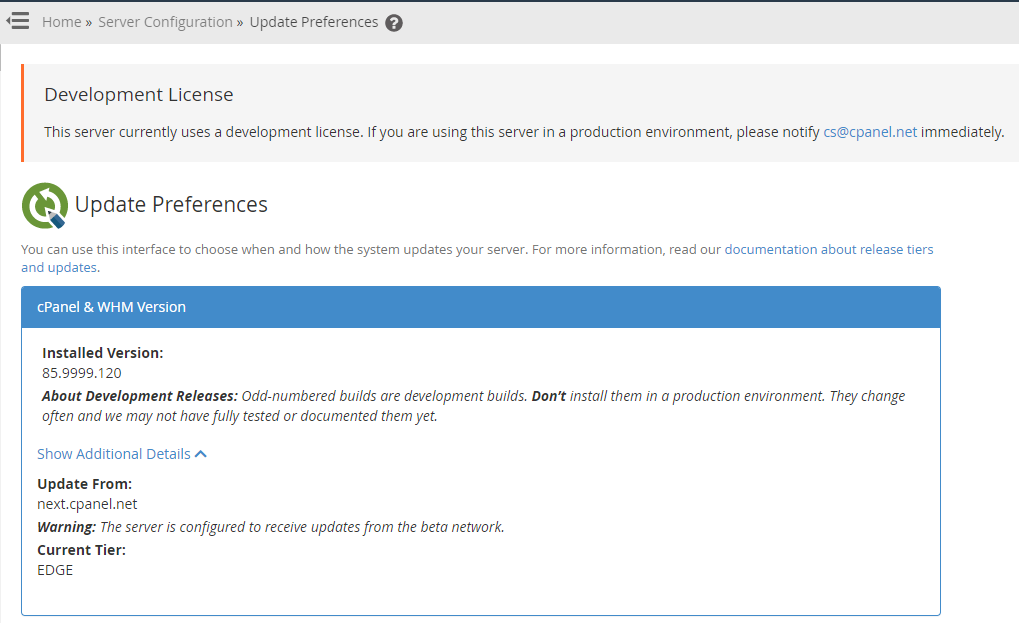Image resolution: width=1019 pixels, height=623 pixels.
Task: Click the Current Tier label
Action: pyautogui.click(x=81, y=550)
